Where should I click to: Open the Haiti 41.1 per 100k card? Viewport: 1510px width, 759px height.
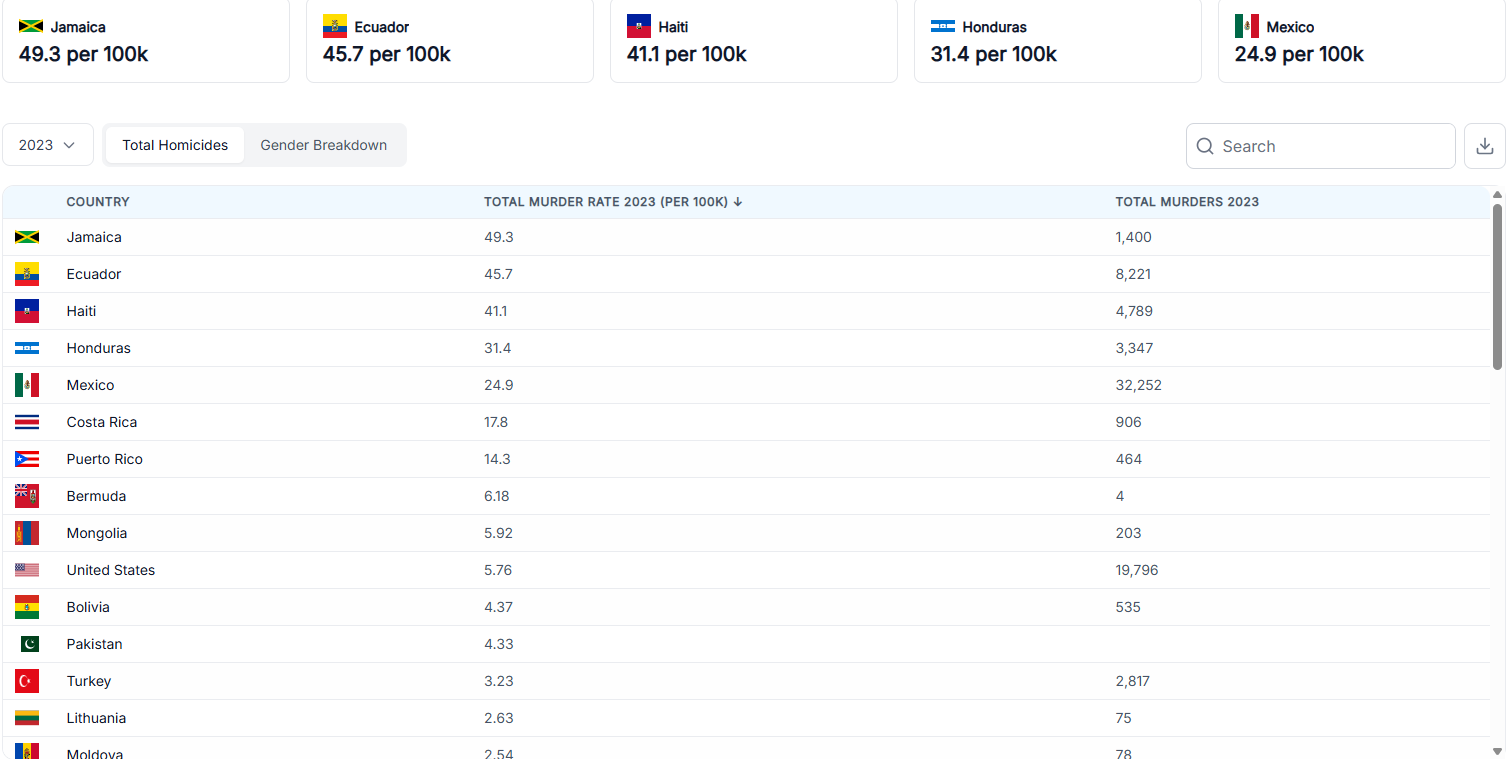[754, 40]
